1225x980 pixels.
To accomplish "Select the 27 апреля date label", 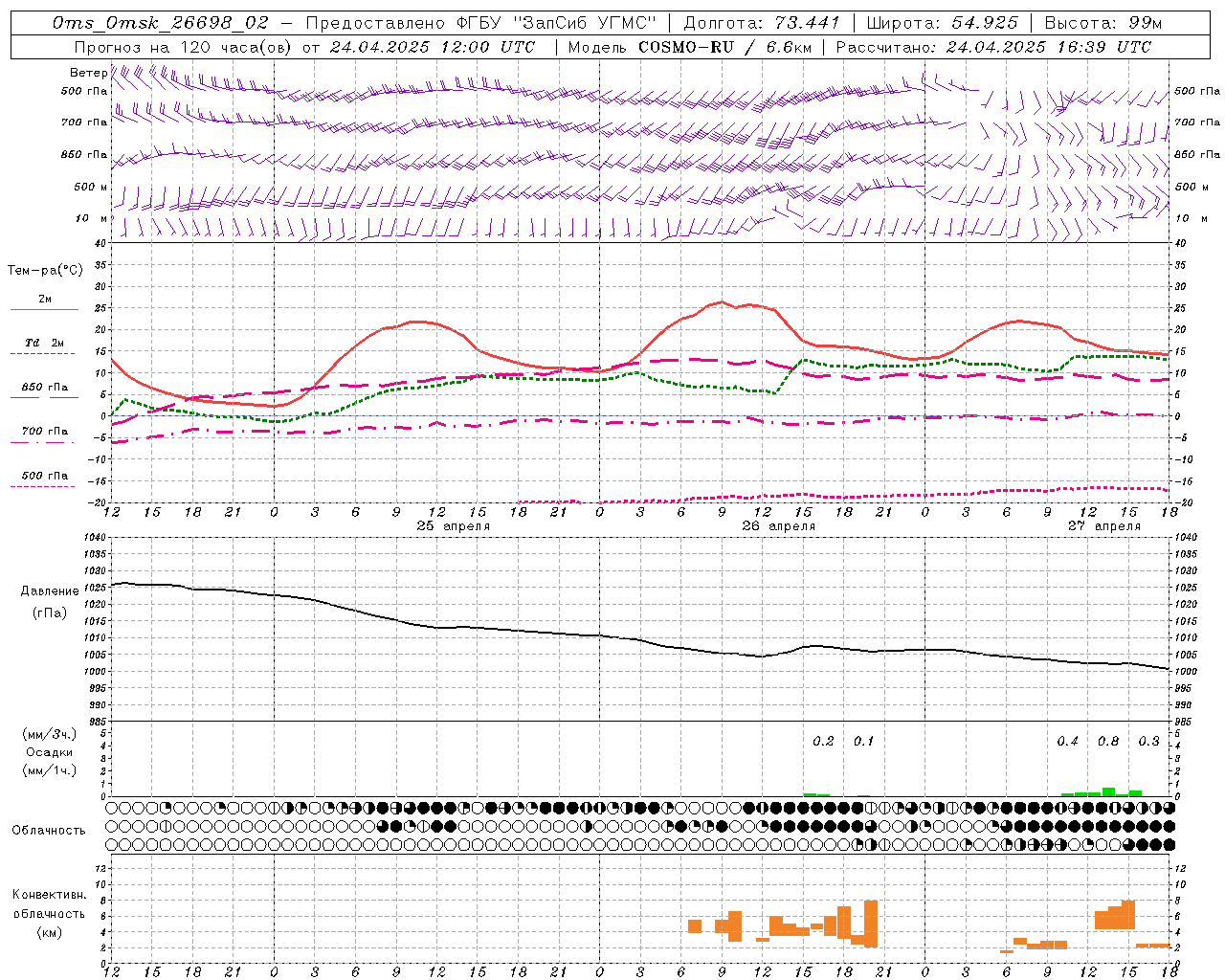I will (1104, 526).
